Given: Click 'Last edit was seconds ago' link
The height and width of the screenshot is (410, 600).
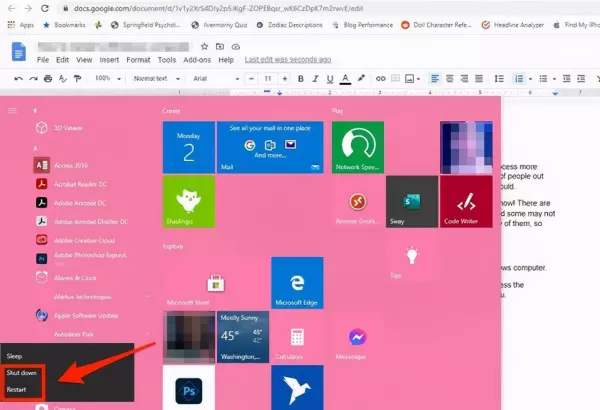Looking at the screenshot, I should coord(288,60).
